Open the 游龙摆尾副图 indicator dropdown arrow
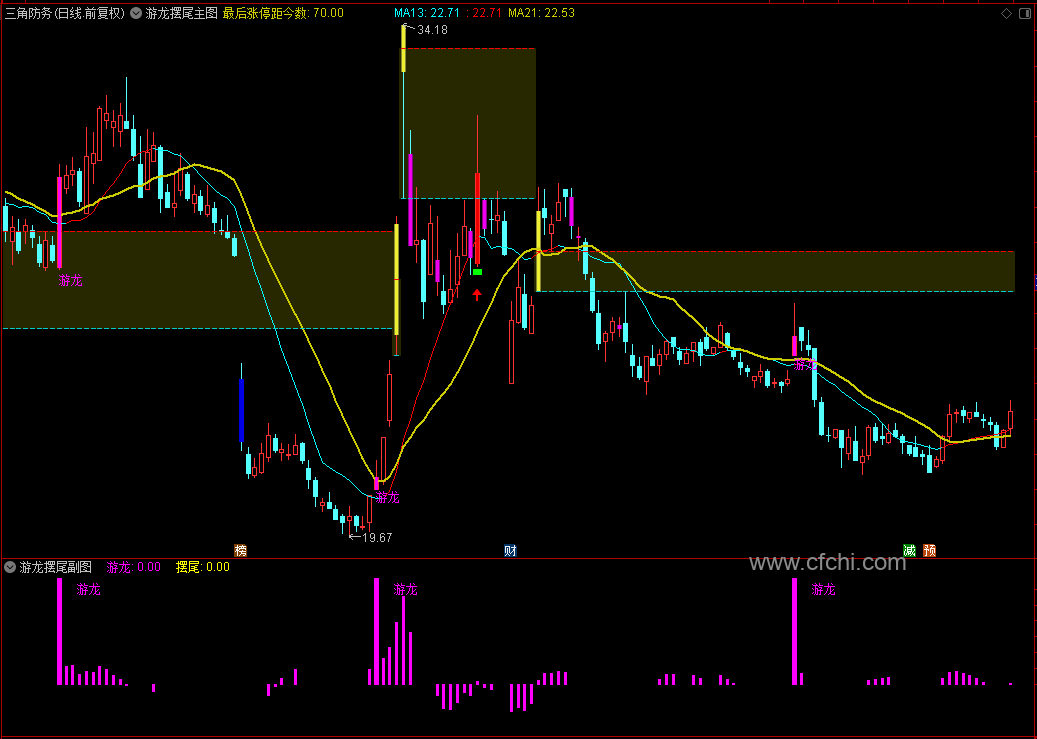This screenshot has width=1037, height=739. pyautogui.click(x=10, y=567)
